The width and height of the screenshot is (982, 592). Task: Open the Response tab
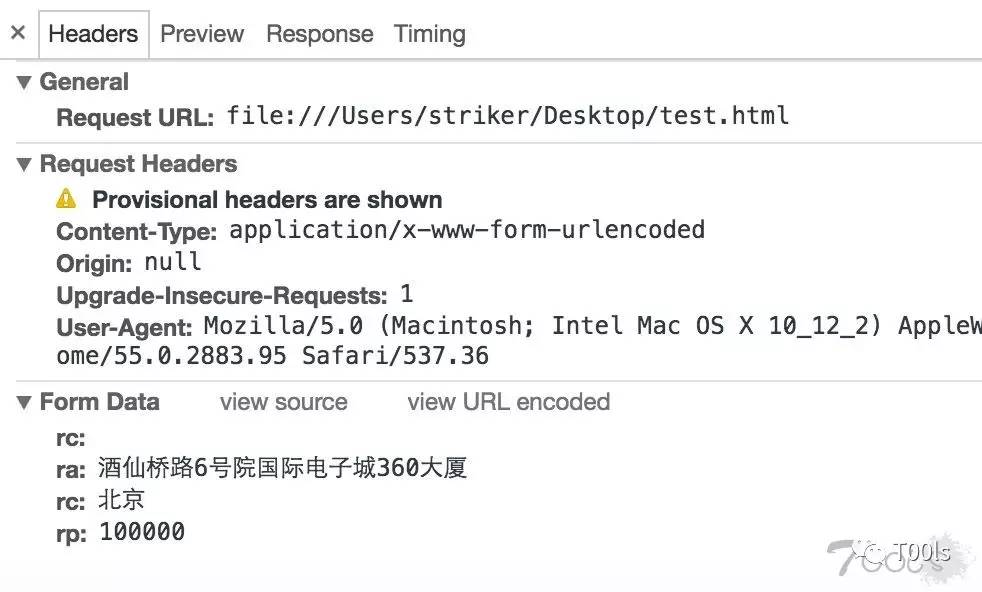click(319, 33)
